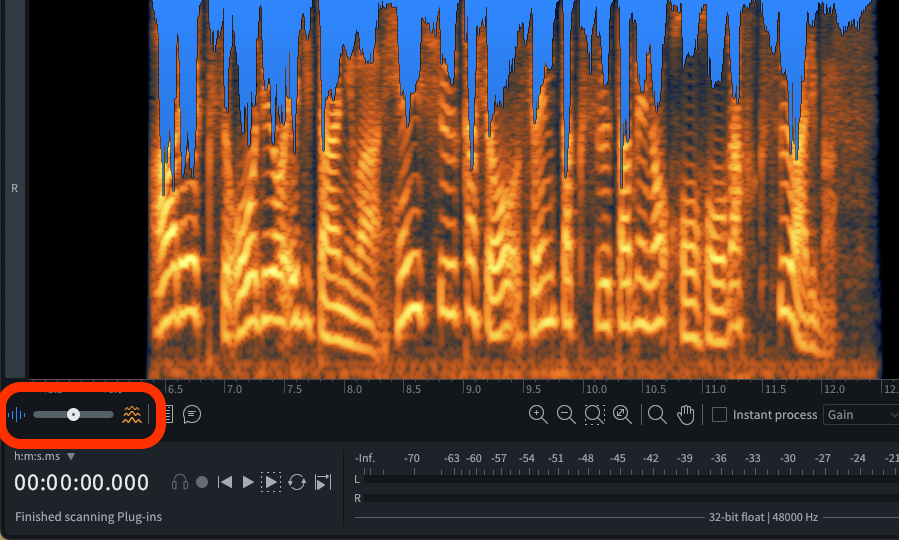Zoom to selection with dashed magnifier icon
Image resolution: width=899 pixels, height=540 pixels.
594,414
